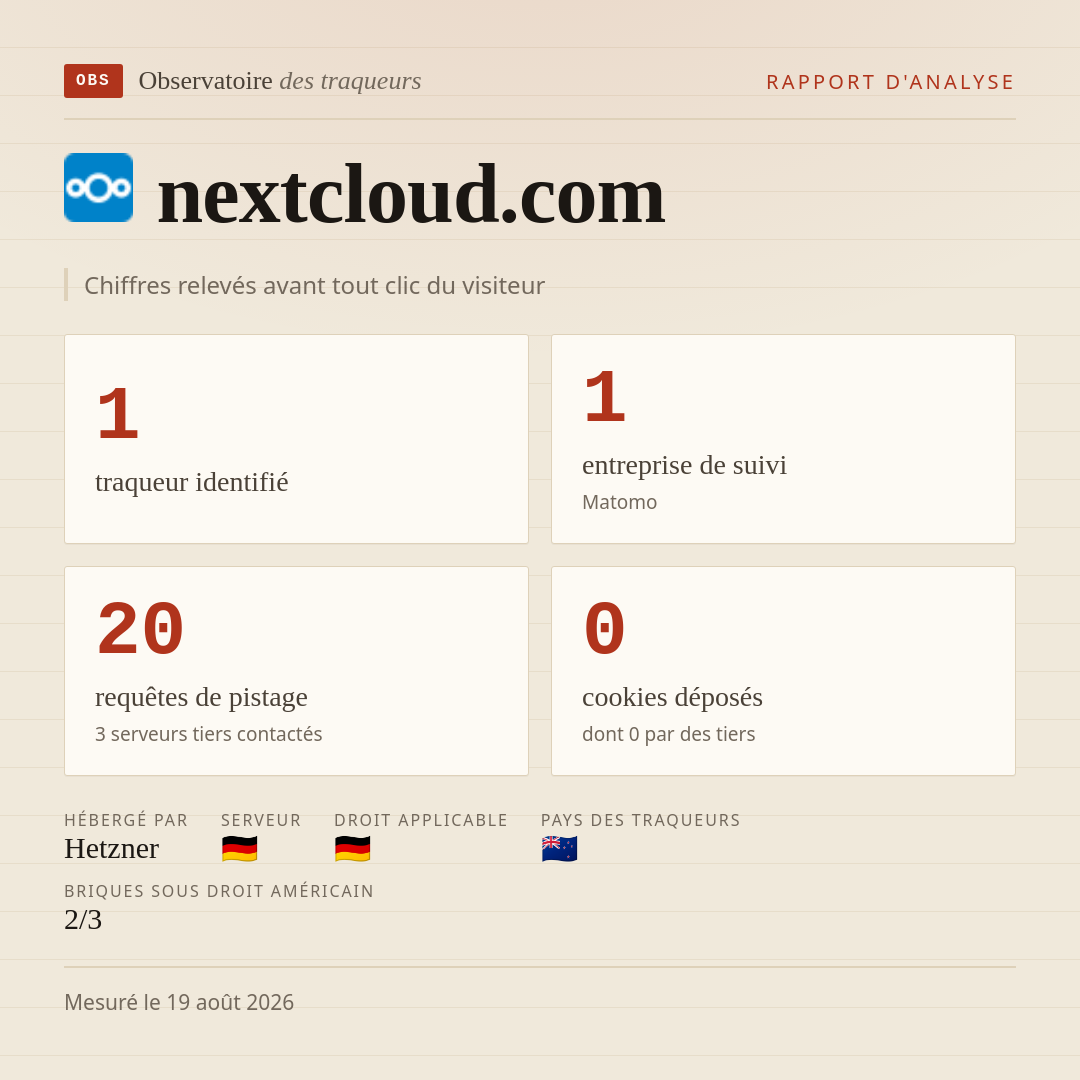Screen dimensions: 1080x1080
Task: Click the Hetzner host name
Action: (x=112, y=849)
